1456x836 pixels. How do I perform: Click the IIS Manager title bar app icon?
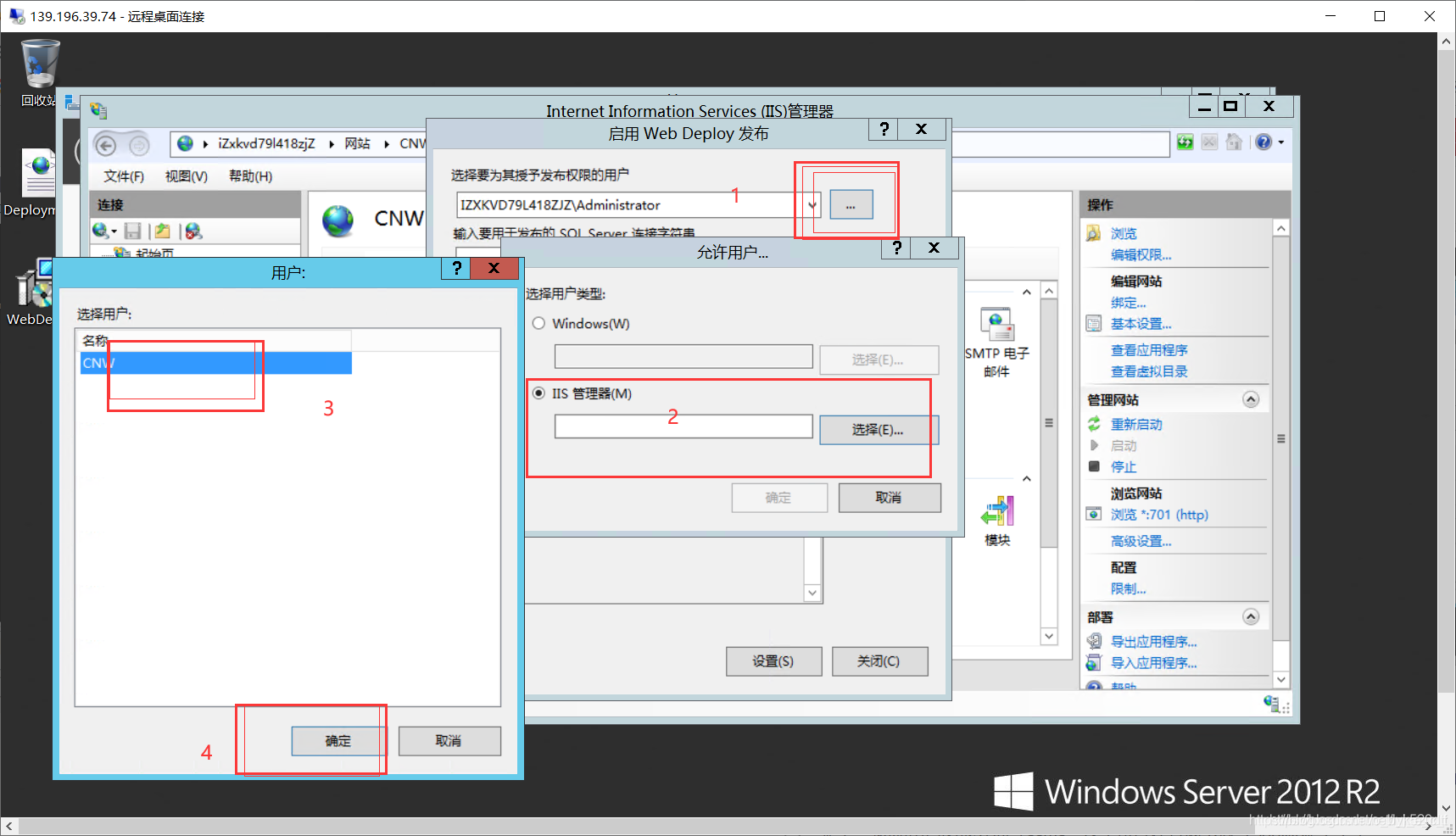(98, 110)
